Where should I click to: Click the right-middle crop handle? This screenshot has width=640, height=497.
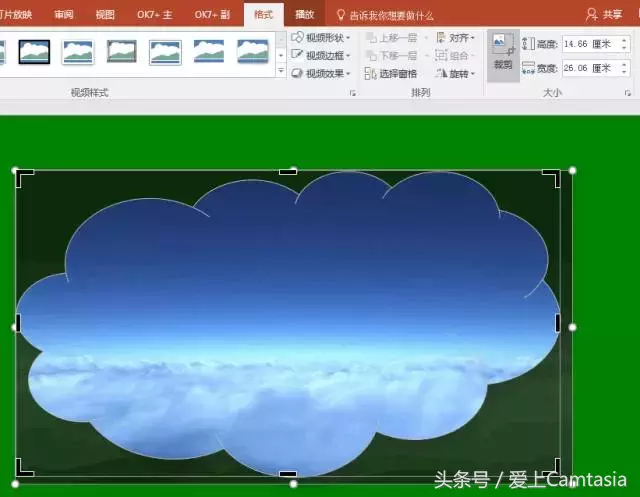pos(558,322)
